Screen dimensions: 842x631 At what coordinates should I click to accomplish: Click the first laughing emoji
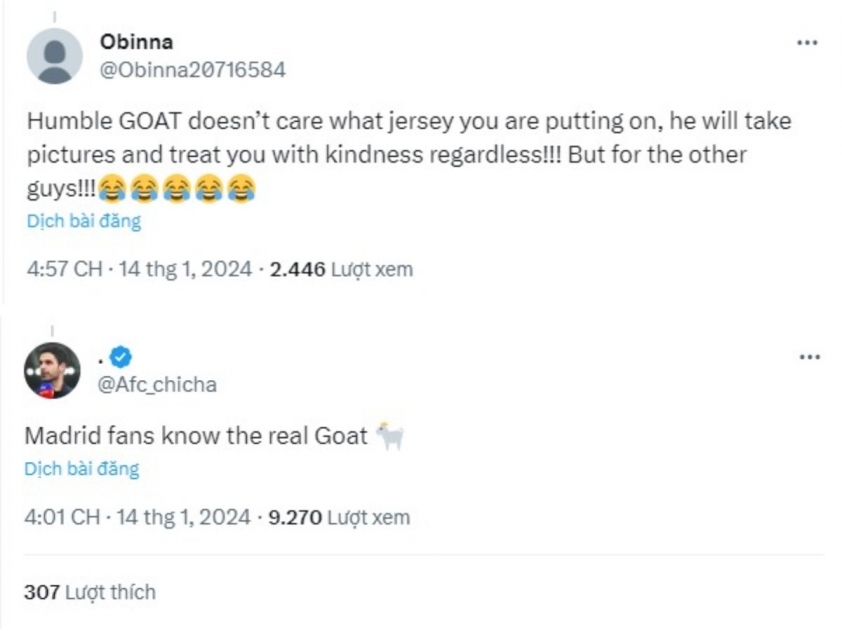[x=112, y=188]
